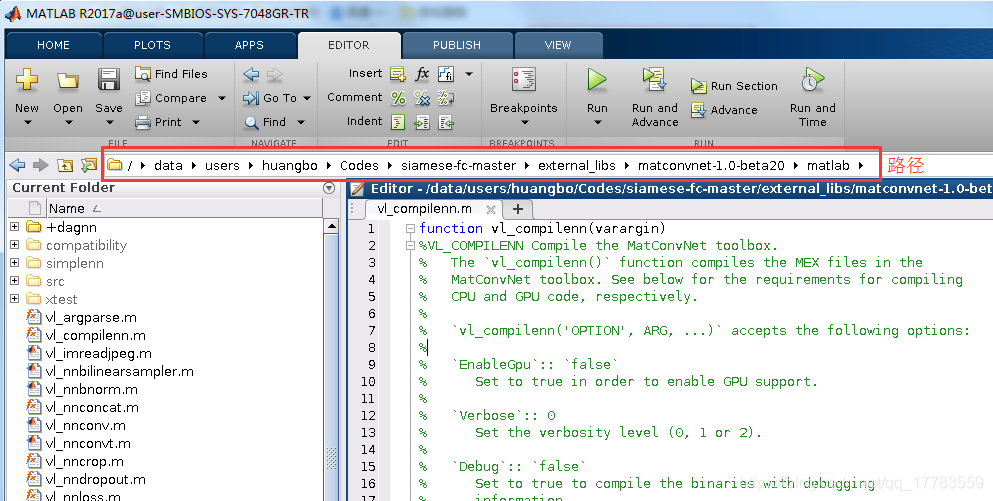
Task: Click the Run Section button
Action: (734, 86)
